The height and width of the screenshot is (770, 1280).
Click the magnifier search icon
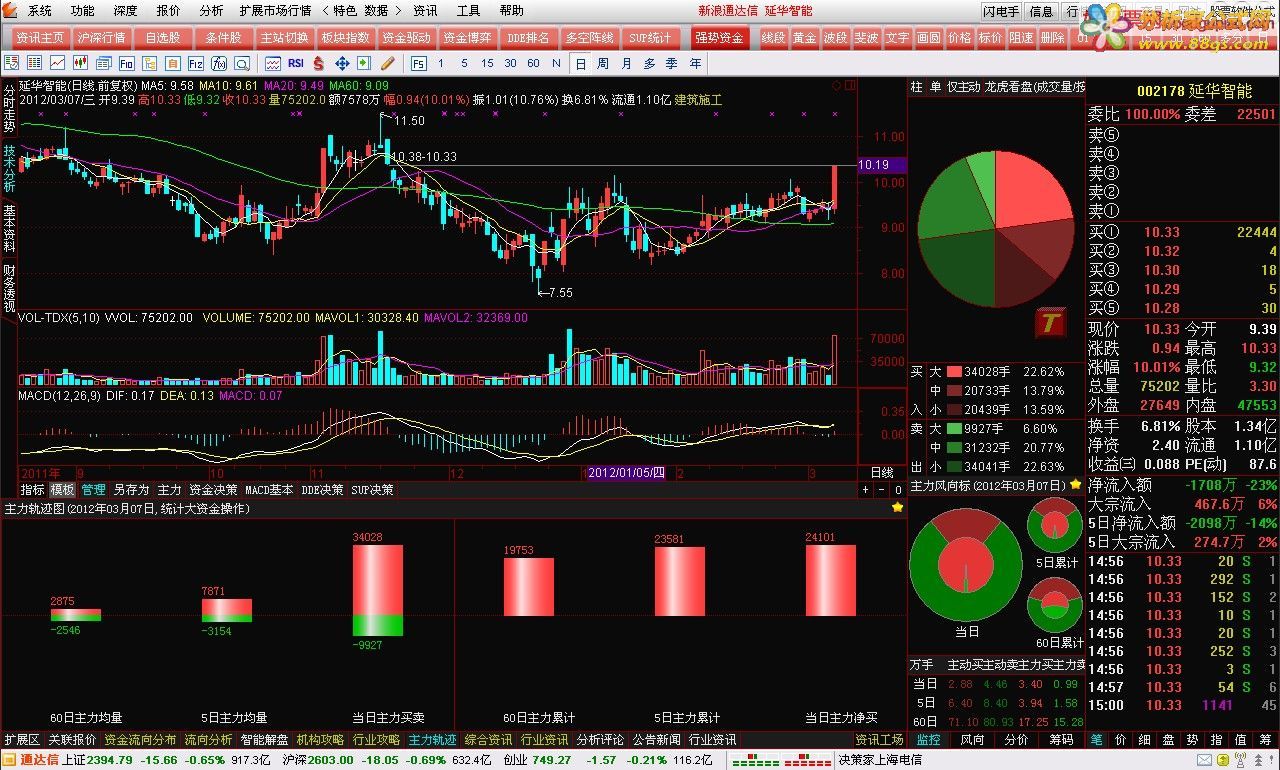242,63
